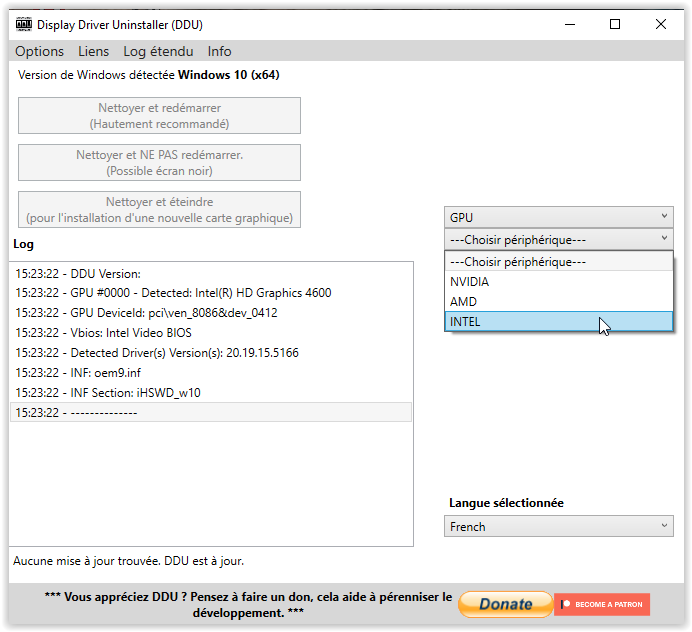
Task: Open the GPU device type dropdown
Action: pos(559,217)
